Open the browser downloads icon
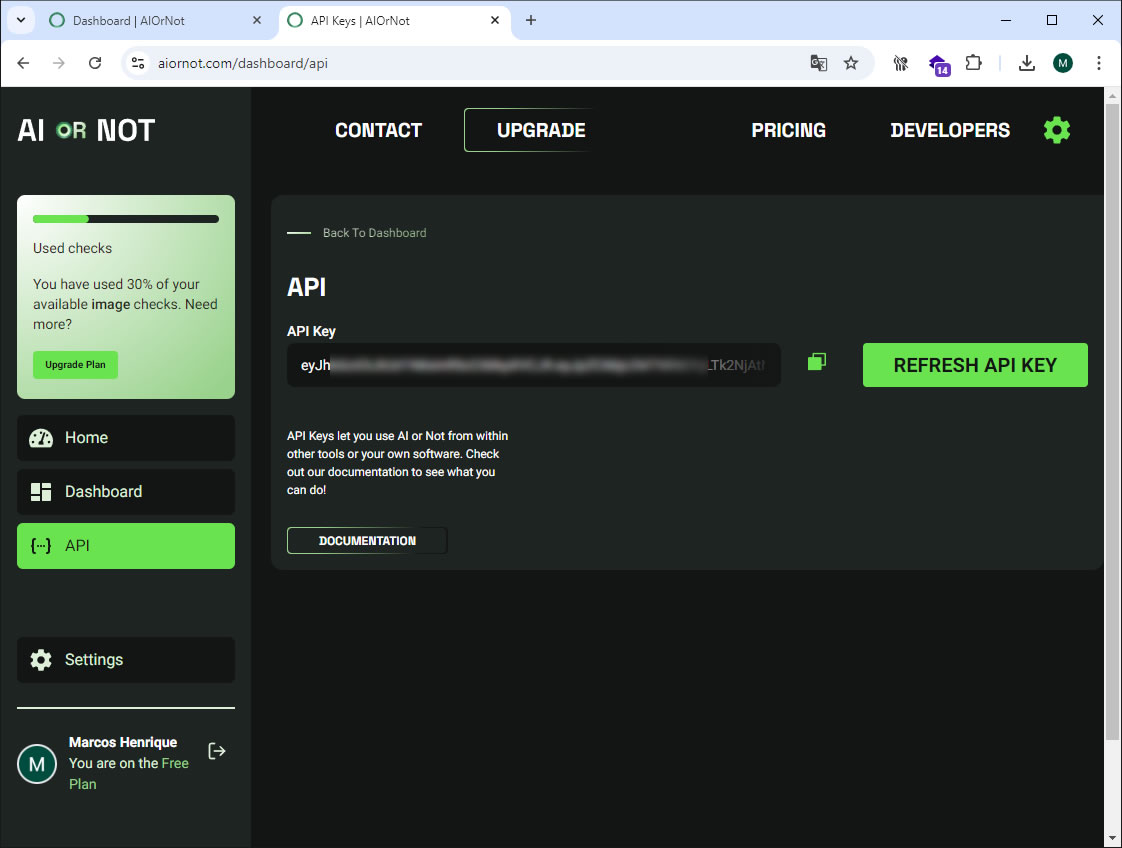1122x848 pixels. click(1027, 63)
